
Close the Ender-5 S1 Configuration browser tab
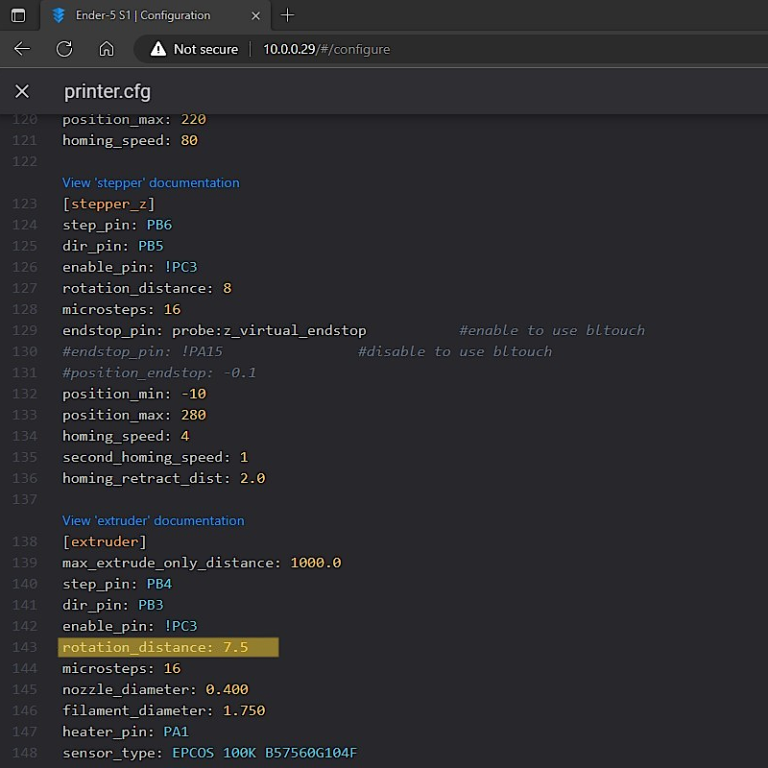(x=255, y=15)
